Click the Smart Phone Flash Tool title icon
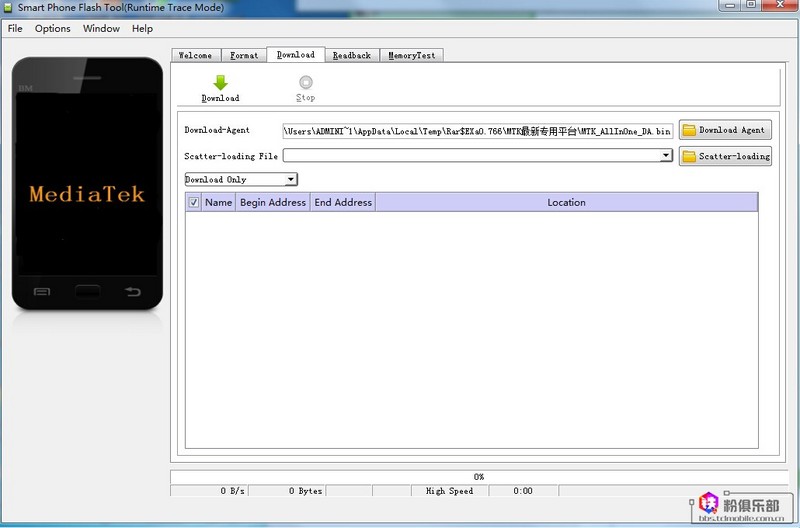The width and height of the screenshot is (800, 528). pyautogui.click(x=7, y=8)
